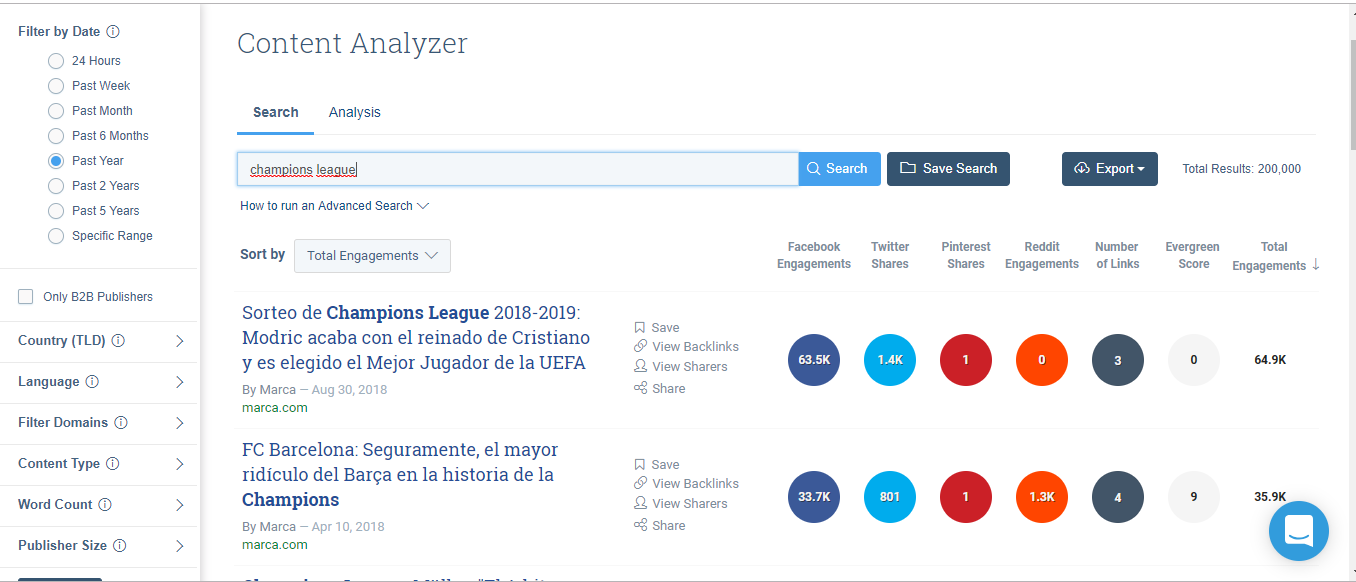
Task: Click the warning info icon beside Filter Domains
Action: click(121, 423)
